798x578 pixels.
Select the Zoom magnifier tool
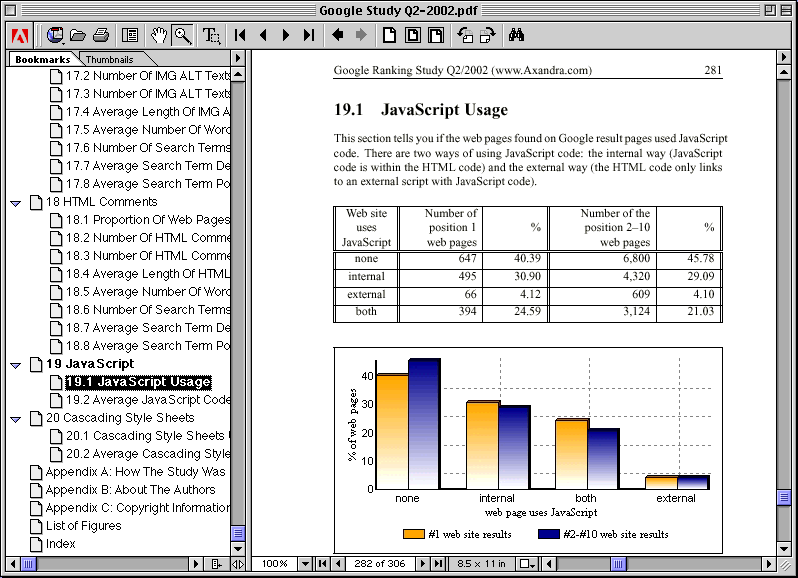182,35
